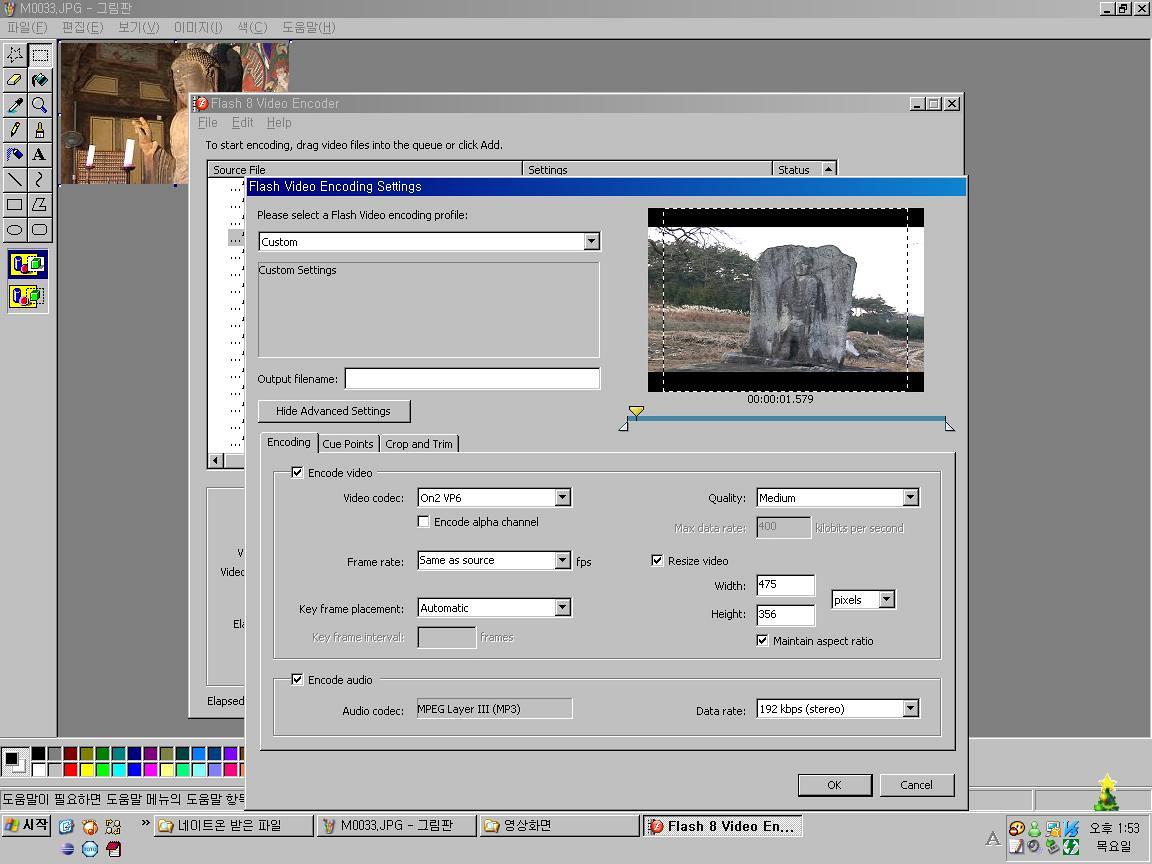Click the Hide Advanced Settings button
1152x864 pixels.
pos(334,411)
